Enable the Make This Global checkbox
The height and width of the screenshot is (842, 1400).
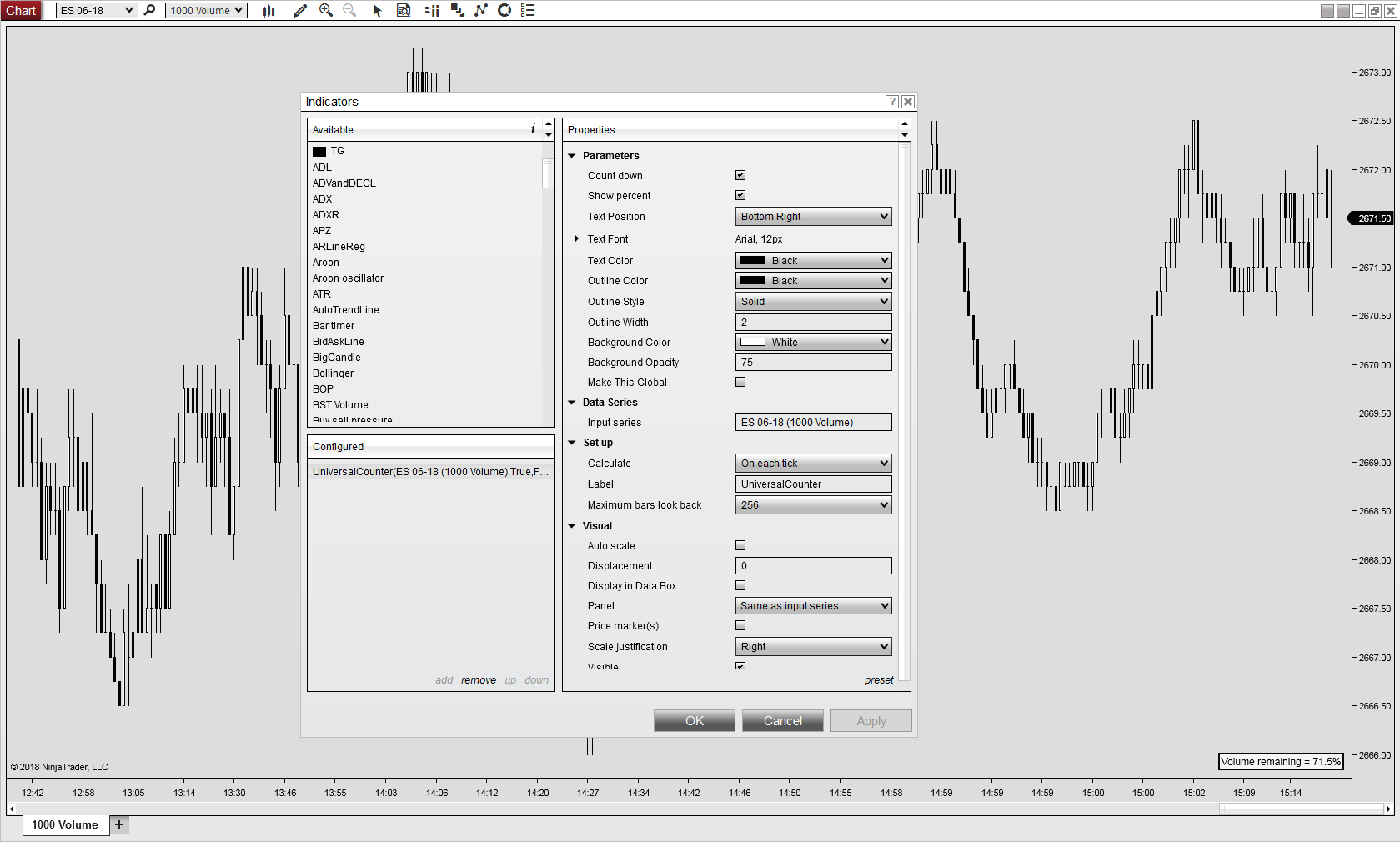click(x=740, y=382)
